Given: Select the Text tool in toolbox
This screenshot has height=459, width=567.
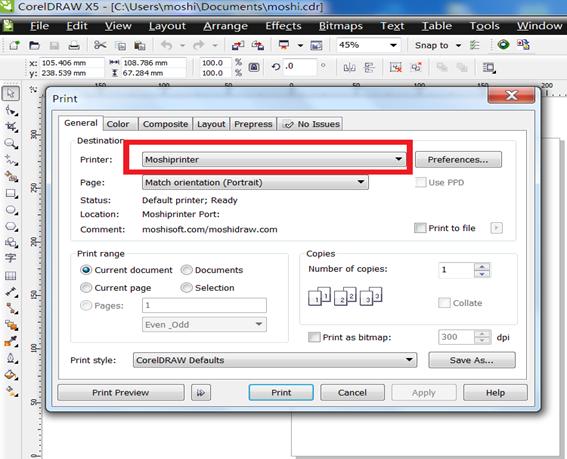Looking at the screenshot, I should [x=11, y=258].
